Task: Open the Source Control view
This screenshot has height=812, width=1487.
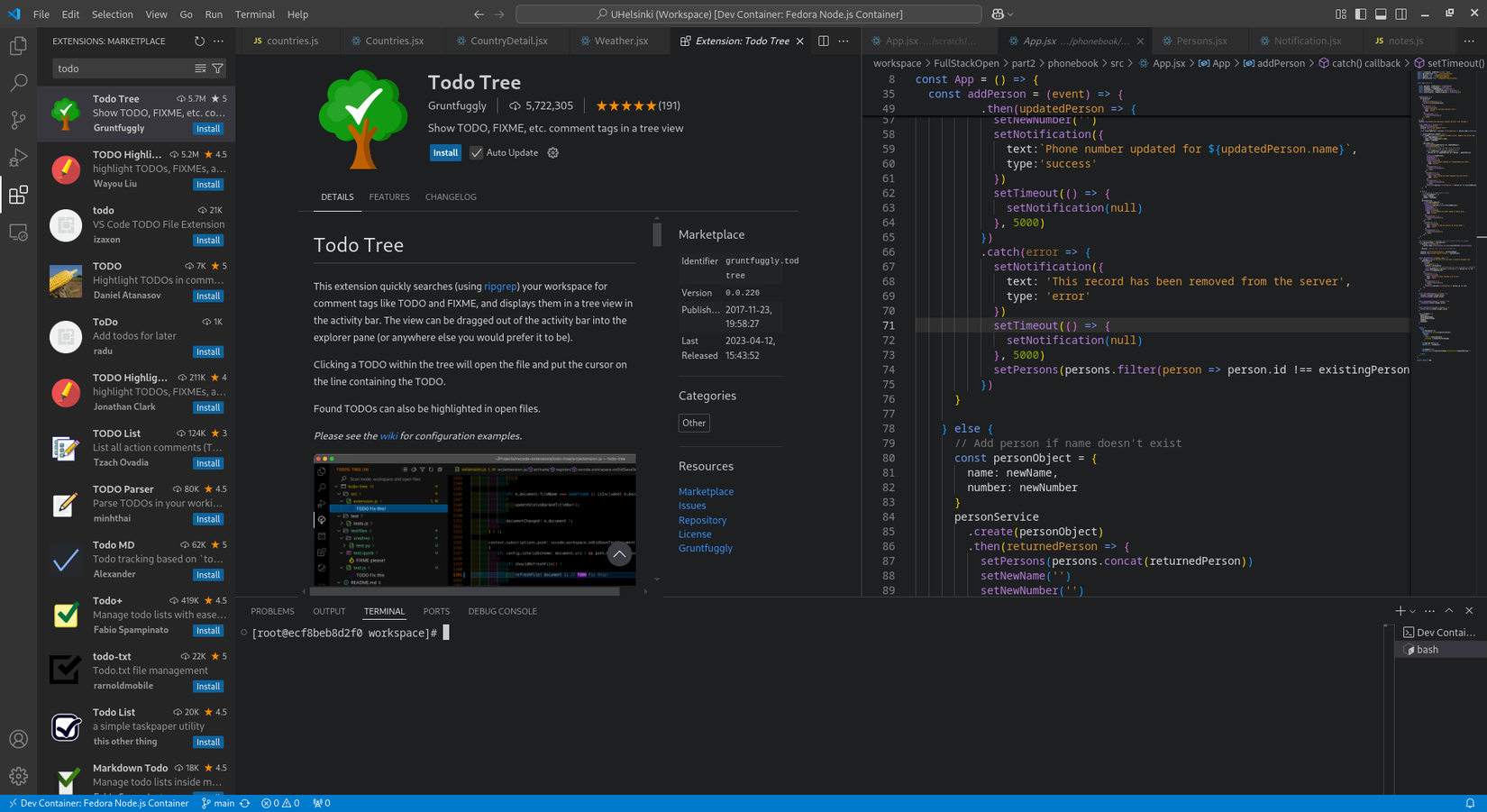Action: [x=19, y=120]
